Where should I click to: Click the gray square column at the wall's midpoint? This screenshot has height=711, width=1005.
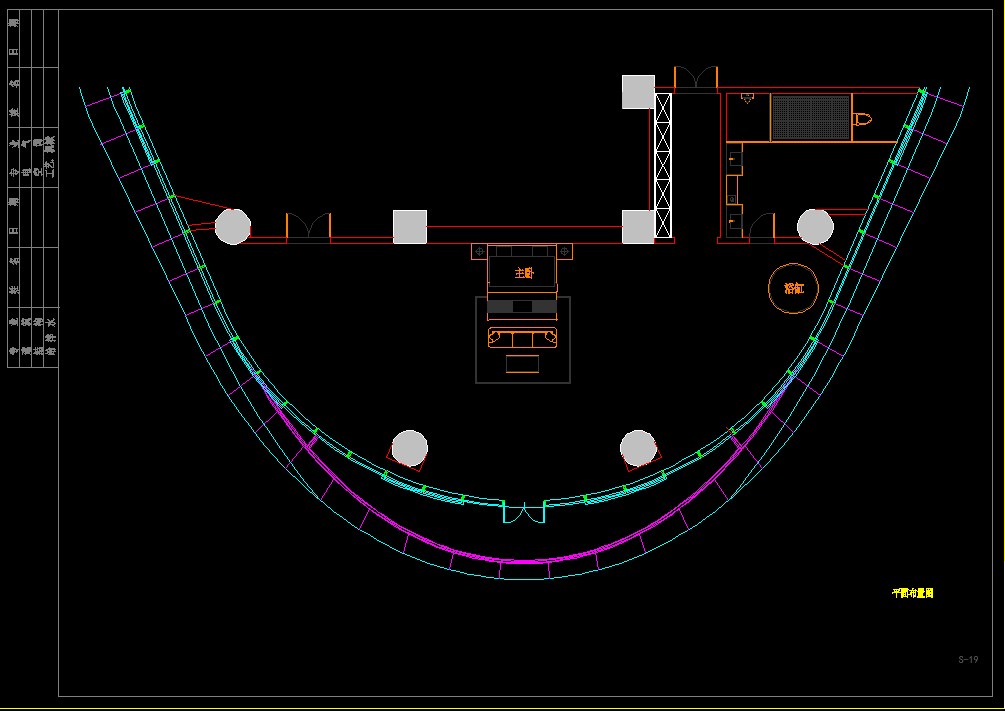pos(410,227)
